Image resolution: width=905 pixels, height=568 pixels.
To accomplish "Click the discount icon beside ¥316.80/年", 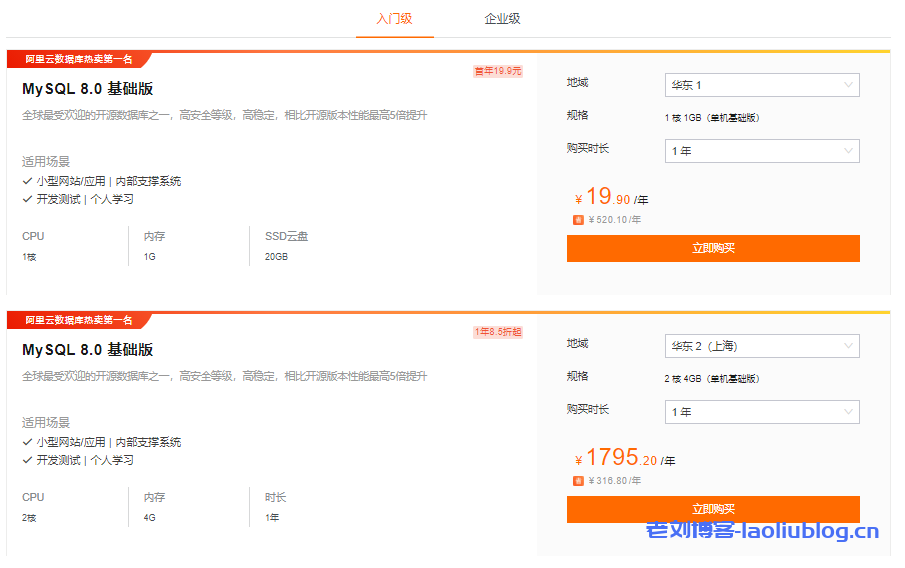I will [x=578, y=481].
